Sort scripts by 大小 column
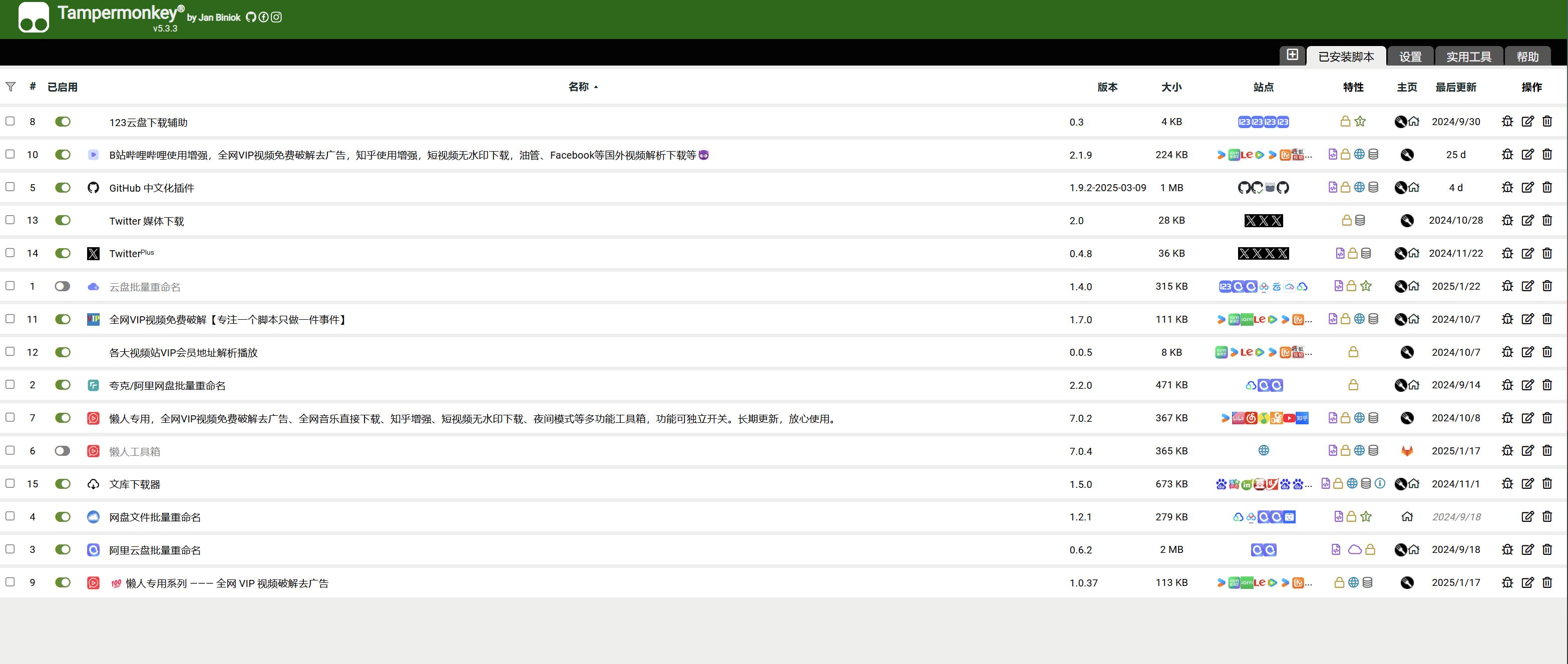Image resolution: width=1568 pixels, height=664 pixels. tap(1171, 87)
